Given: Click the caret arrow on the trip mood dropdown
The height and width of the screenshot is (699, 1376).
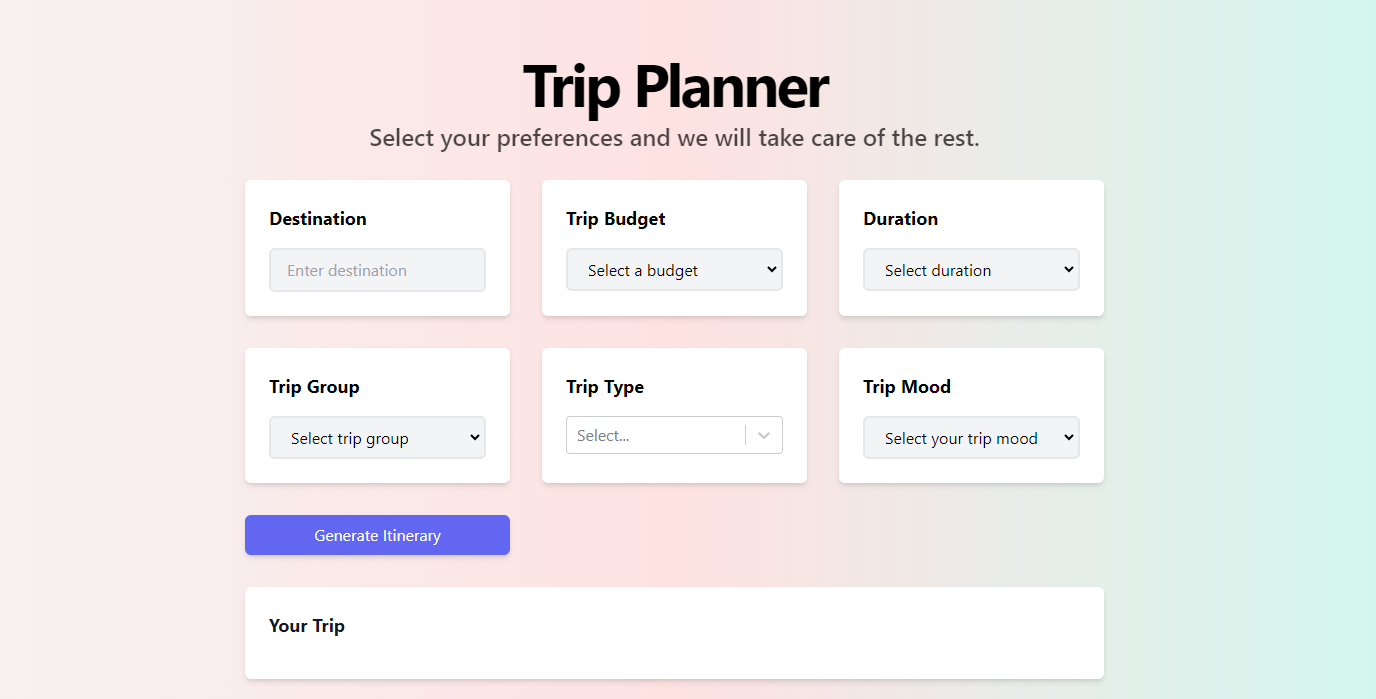Looking at the screenshot, I should pyautogui.click(x=1068, y=437).
